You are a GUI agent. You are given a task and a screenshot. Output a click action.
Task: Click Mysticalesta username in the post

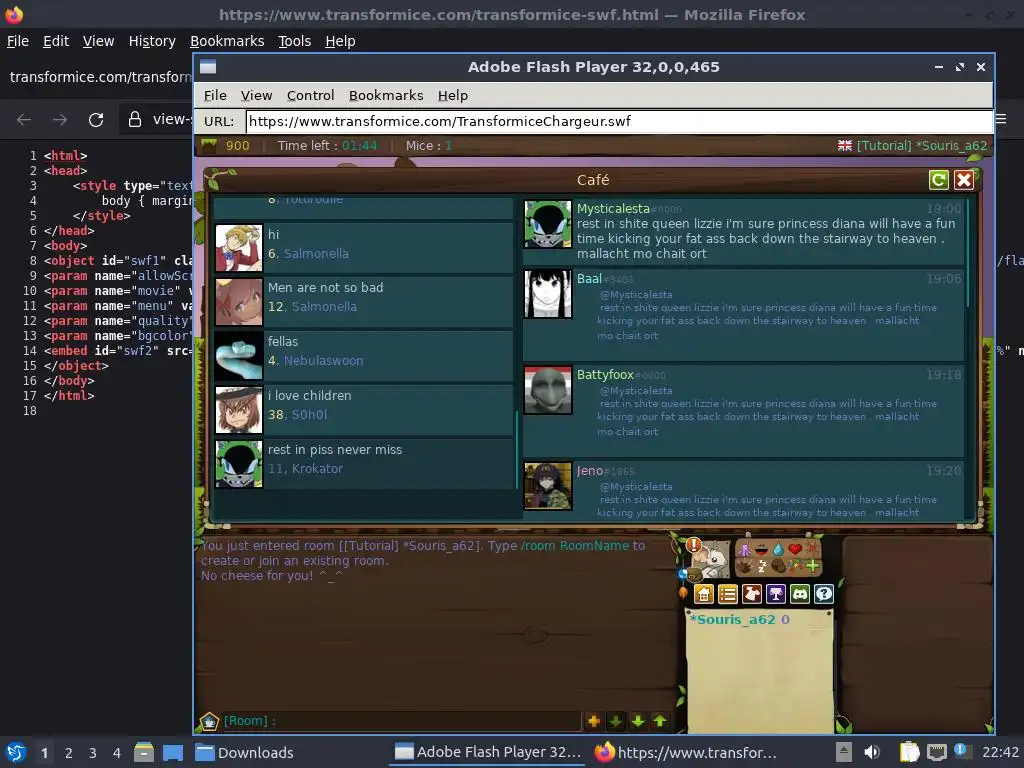pyautogui.click(x=613, y=209)
